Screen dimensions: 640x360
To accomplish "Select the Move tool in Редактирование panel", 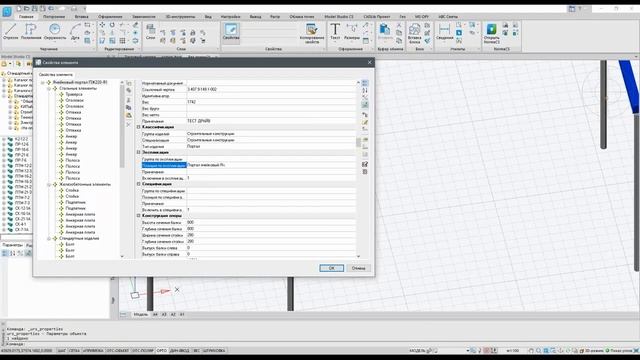I will tap(102, 25).
